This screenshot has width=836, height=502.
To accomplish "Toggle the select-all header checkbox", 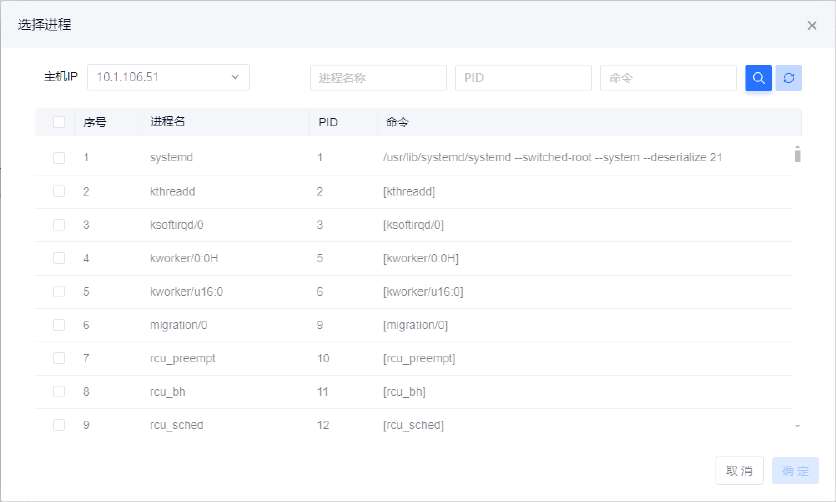I will click(x=59, y=122).
